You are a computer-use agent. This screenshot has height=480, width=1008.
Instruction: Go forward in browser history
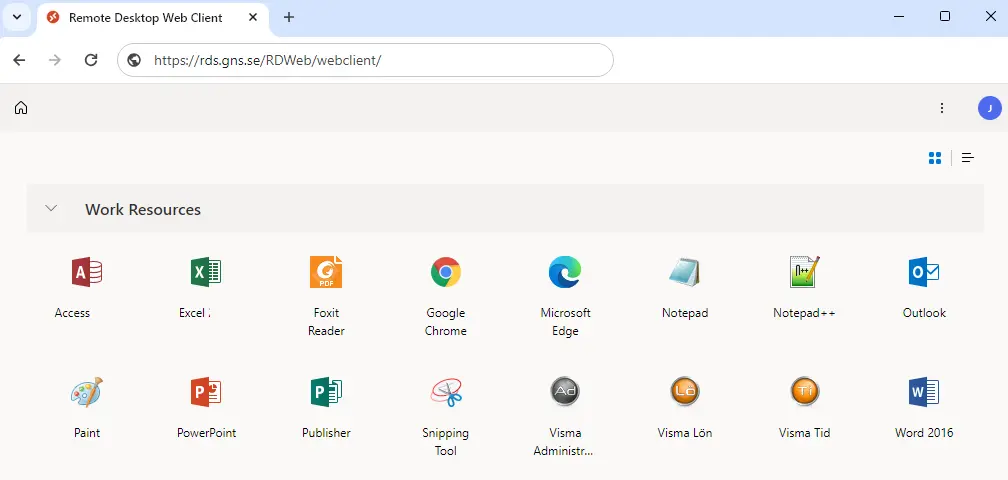coord(55,60)
